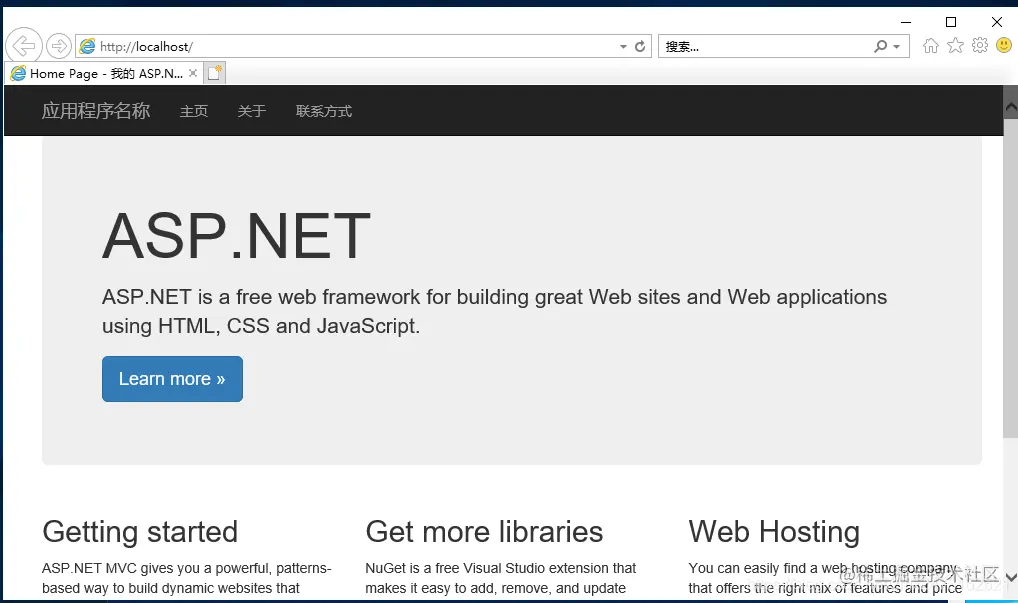Click the Learn more » button
1018x603 pixels.
pos(172,379)
